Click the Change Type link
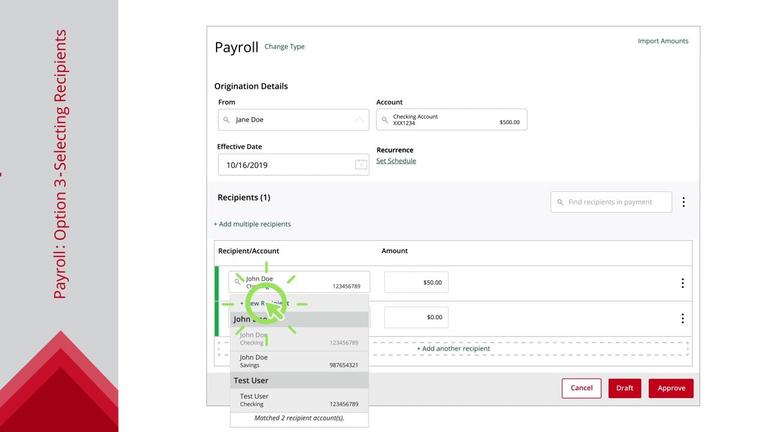The image size is (768, 432). point(284,47)
